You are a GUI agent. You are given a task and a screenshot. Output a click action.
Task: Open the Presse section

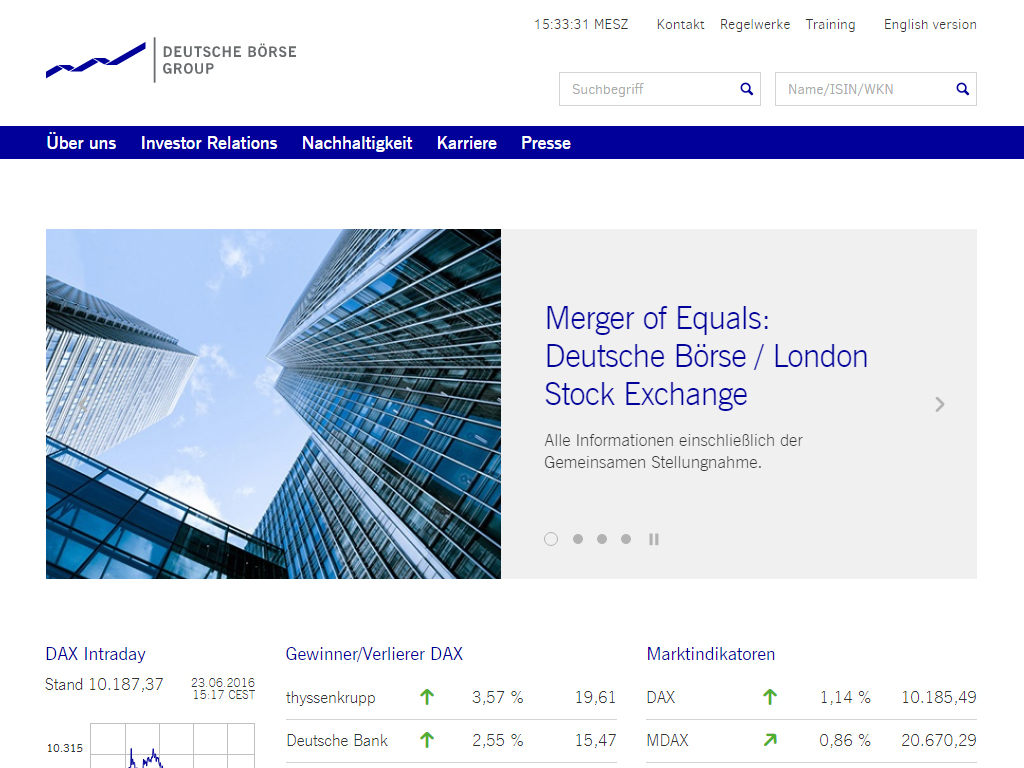pos(546,142)
